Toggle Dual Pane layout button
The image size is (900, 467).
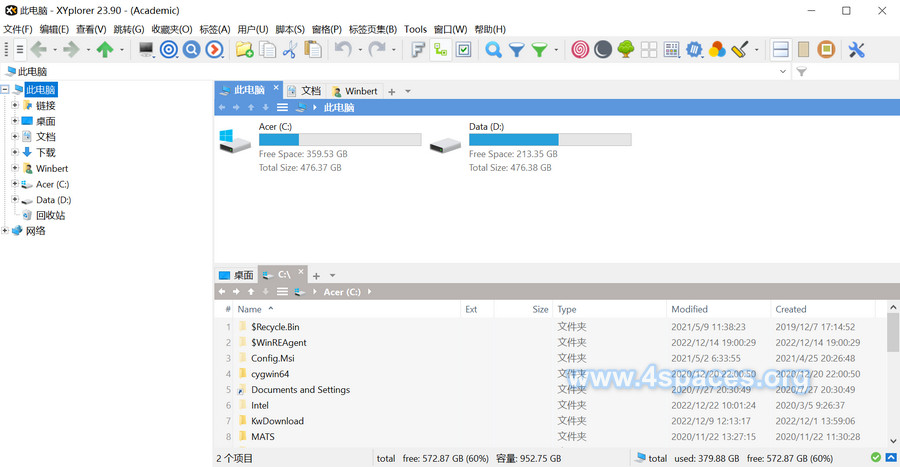tap(781, 49)
